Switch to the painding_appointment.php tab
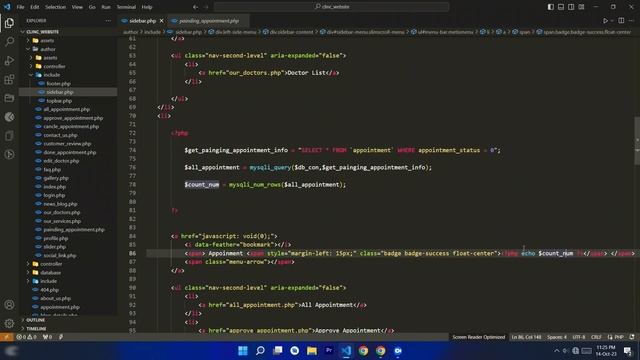 pos(209,20)
